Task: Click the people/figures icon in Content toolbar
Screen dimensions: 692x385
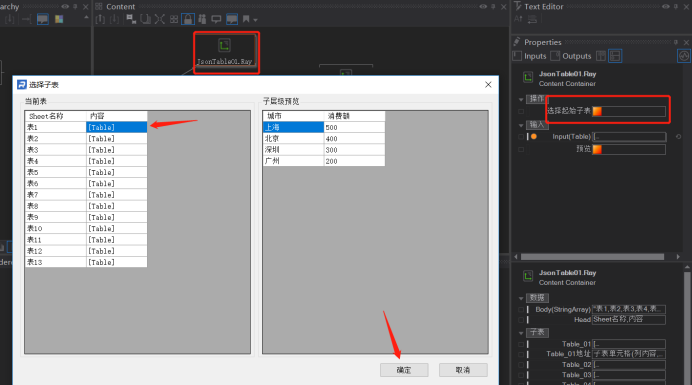Action: tap(202, 19)
